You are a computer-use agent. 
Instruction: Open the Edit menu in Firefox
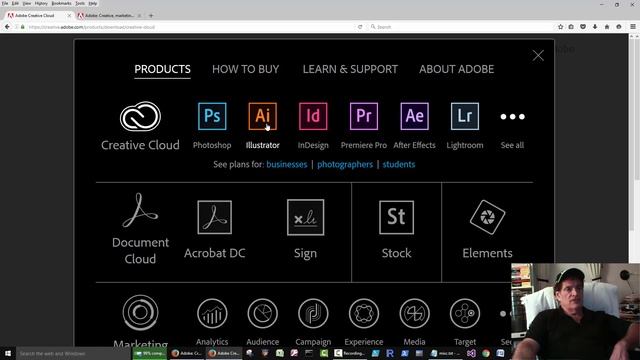point(15,3)
